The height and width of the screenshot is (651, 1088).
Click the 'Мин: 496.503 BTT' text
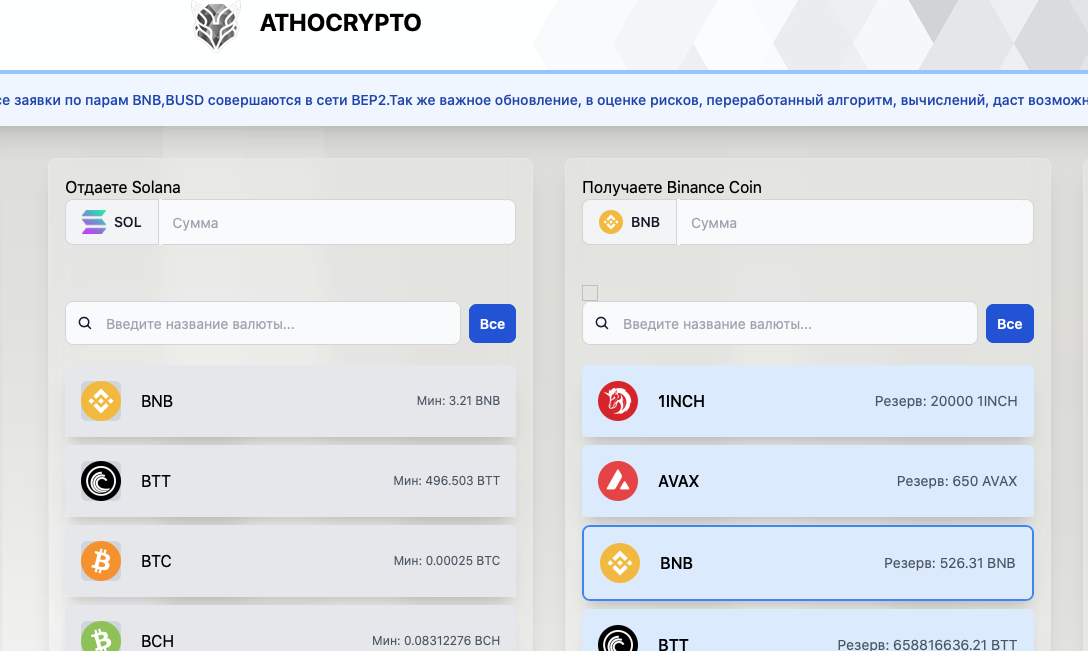click(446, 480)
